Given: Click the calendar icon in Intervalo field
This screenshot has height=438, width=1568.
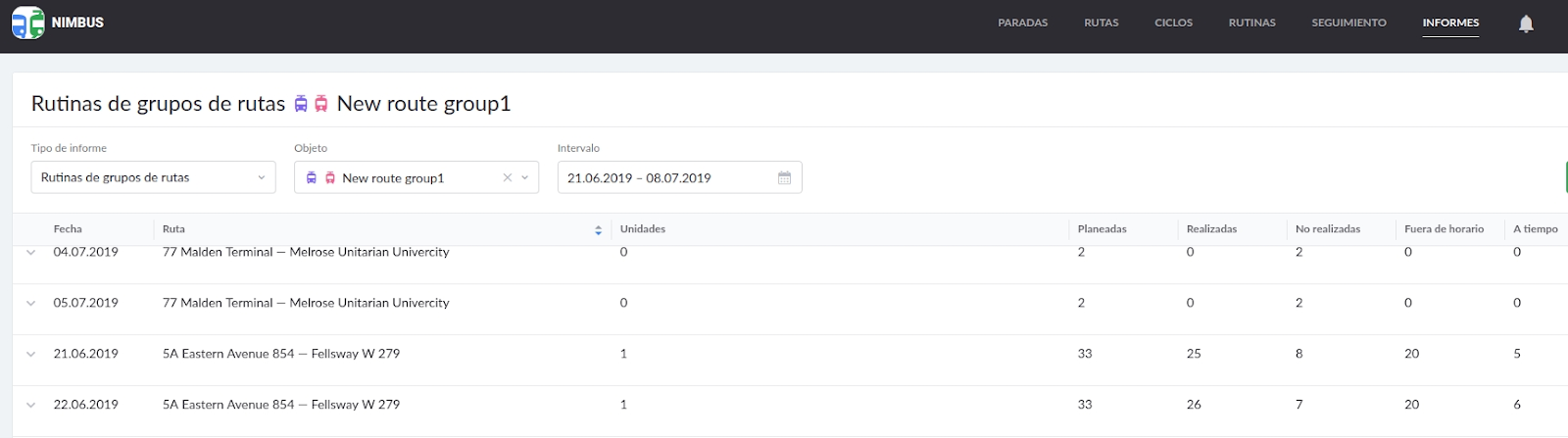Looking at the screenshot, I should [784, 178].
